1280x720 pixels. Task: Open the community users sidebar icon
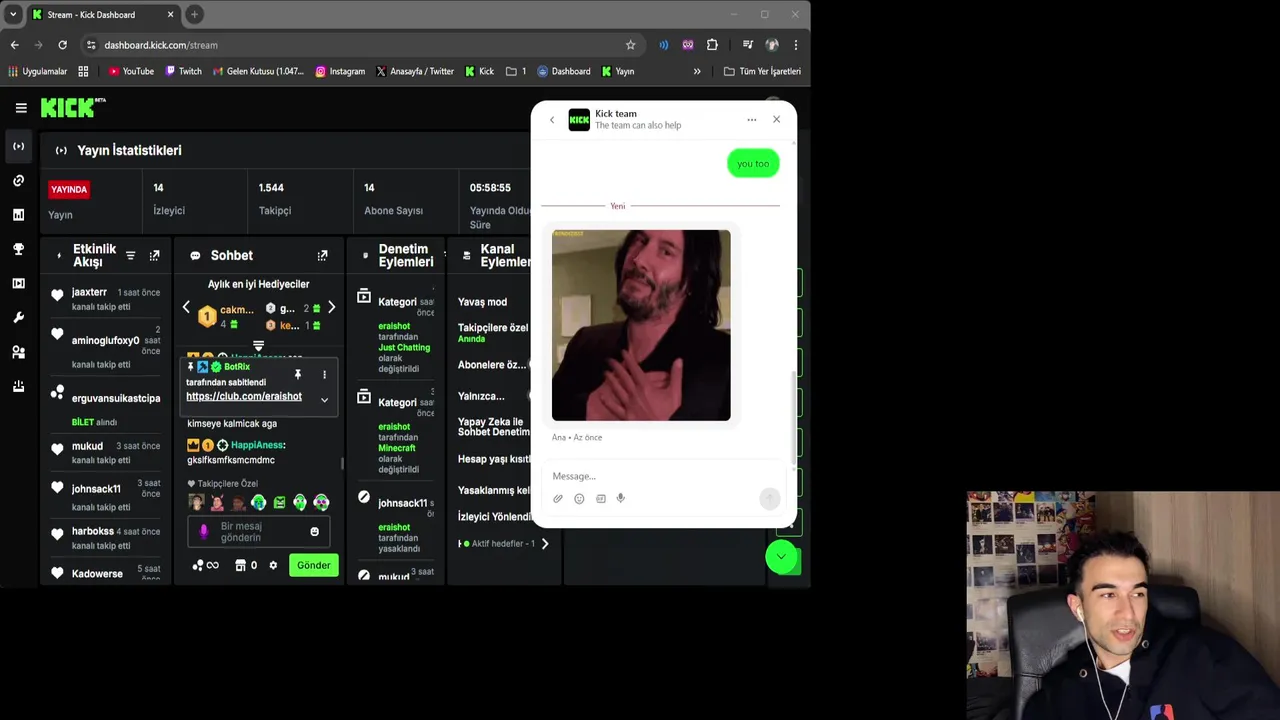[18, 352]
